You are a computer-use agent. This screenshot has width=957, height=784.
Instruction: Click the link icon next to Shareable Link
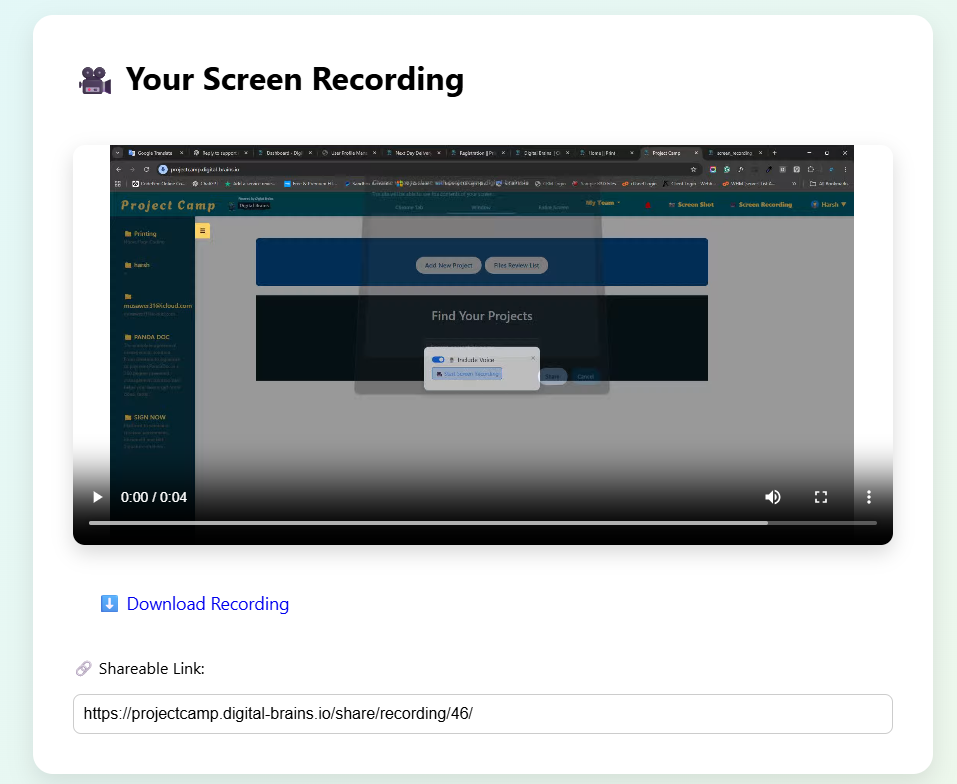83,668
